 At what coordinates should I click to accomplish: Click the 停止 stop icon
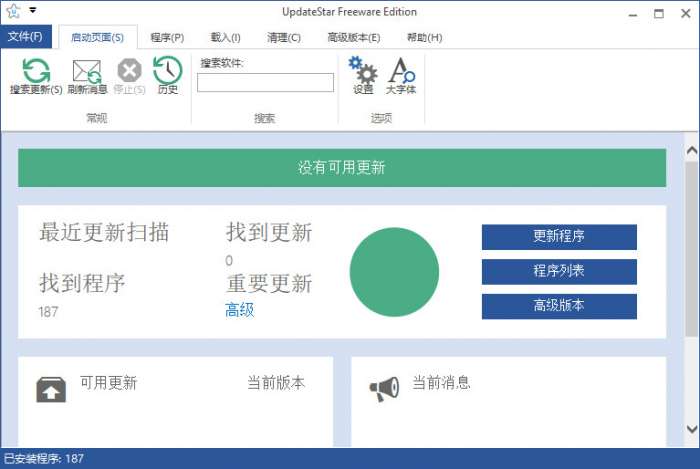(129, 71)
